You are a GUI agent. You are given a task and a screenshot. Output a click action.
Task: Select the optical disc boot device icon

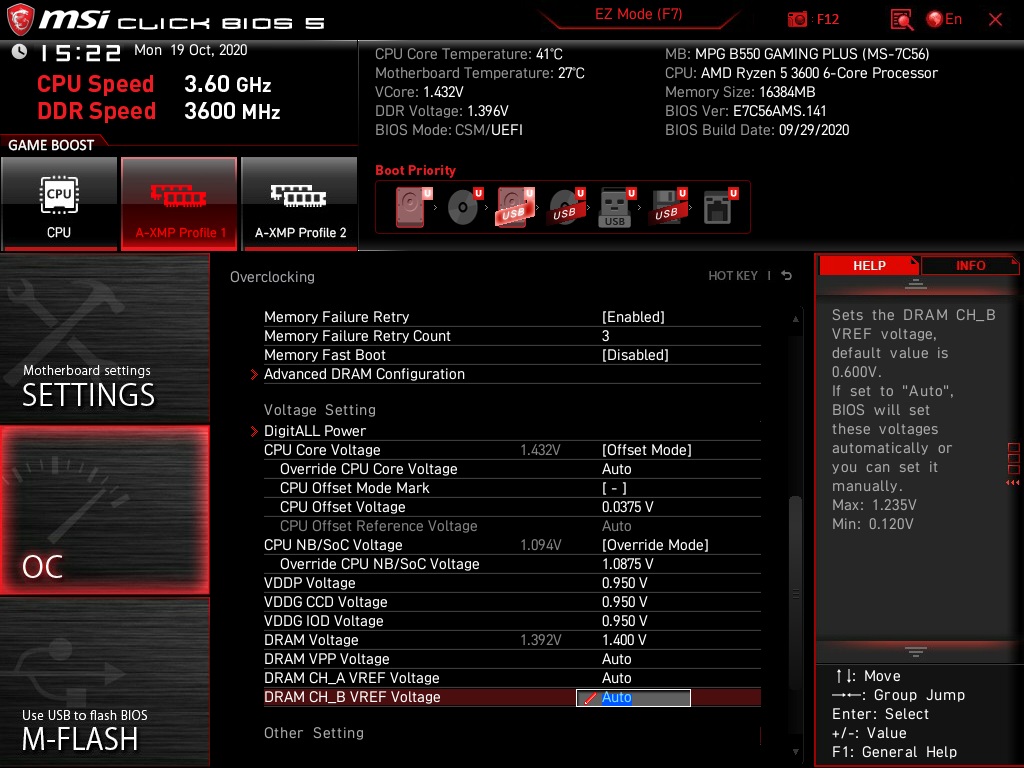coord(461,203)
